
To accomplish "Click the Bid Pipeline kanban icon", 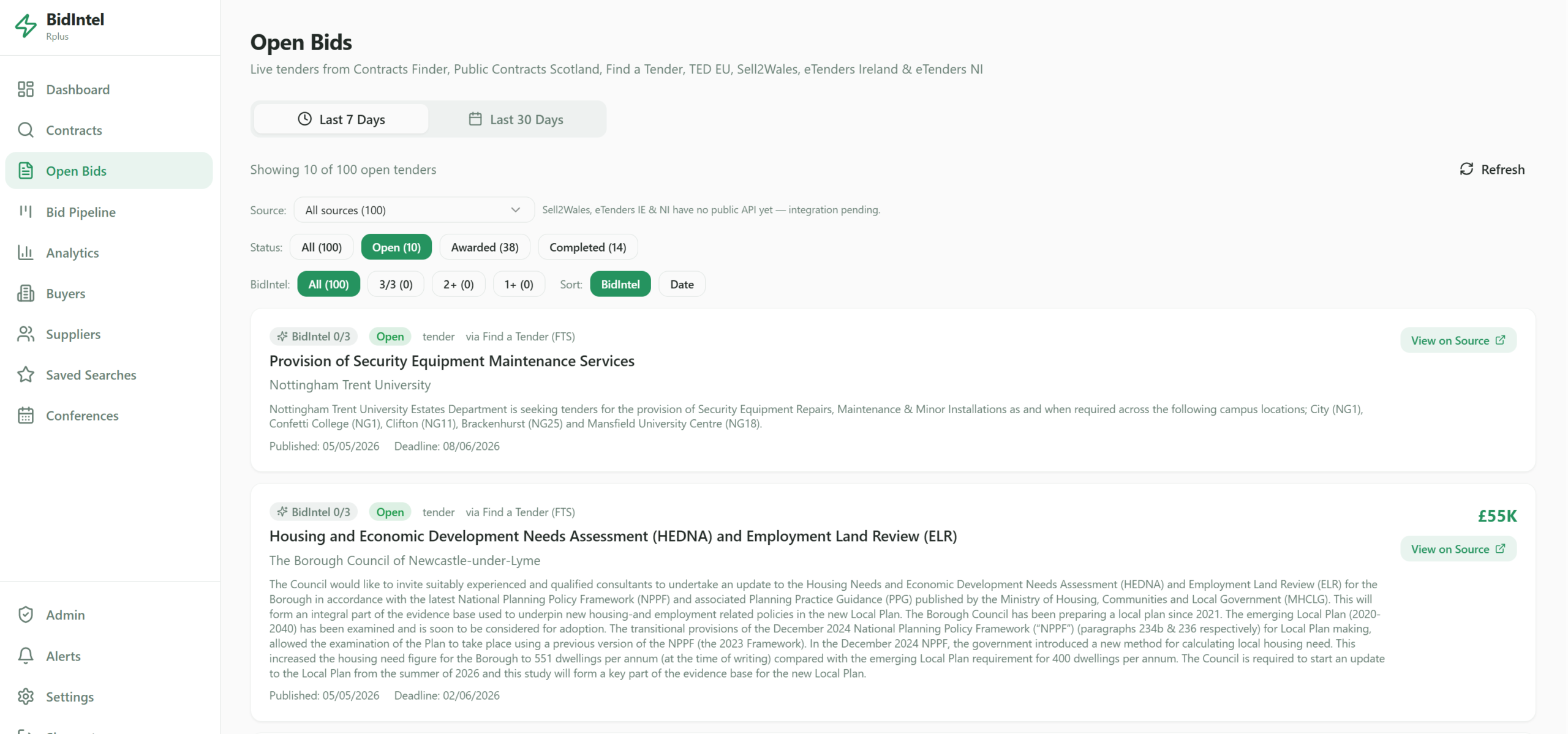I will tap(26, 212).
